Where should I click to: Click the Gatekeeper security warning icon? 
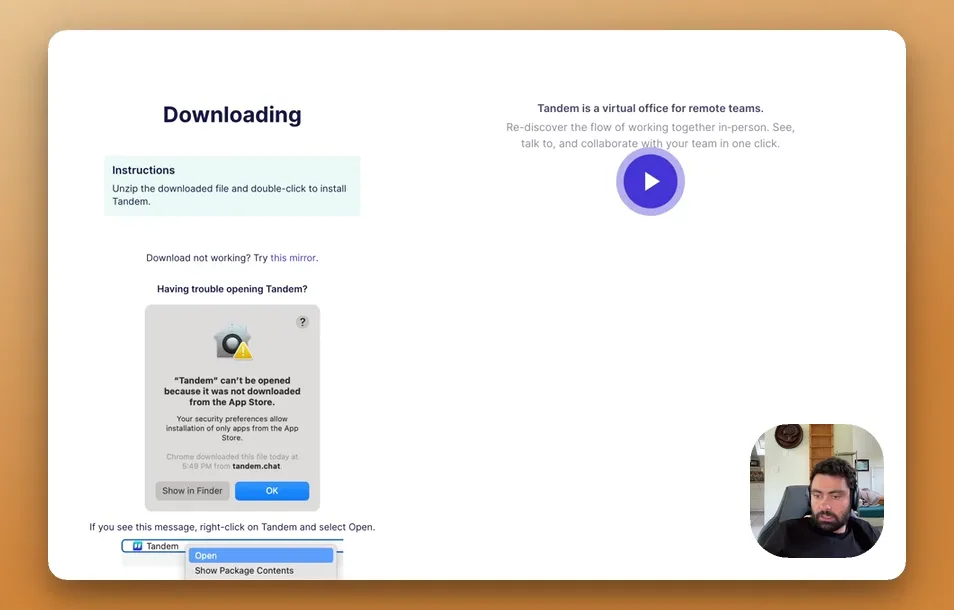[232, 342]
